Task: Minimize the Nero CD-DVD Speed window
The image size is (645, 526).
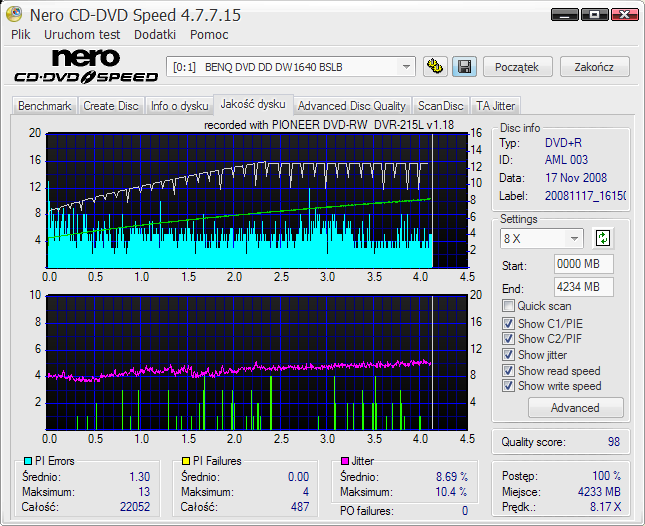Action: tap(565, 15)
